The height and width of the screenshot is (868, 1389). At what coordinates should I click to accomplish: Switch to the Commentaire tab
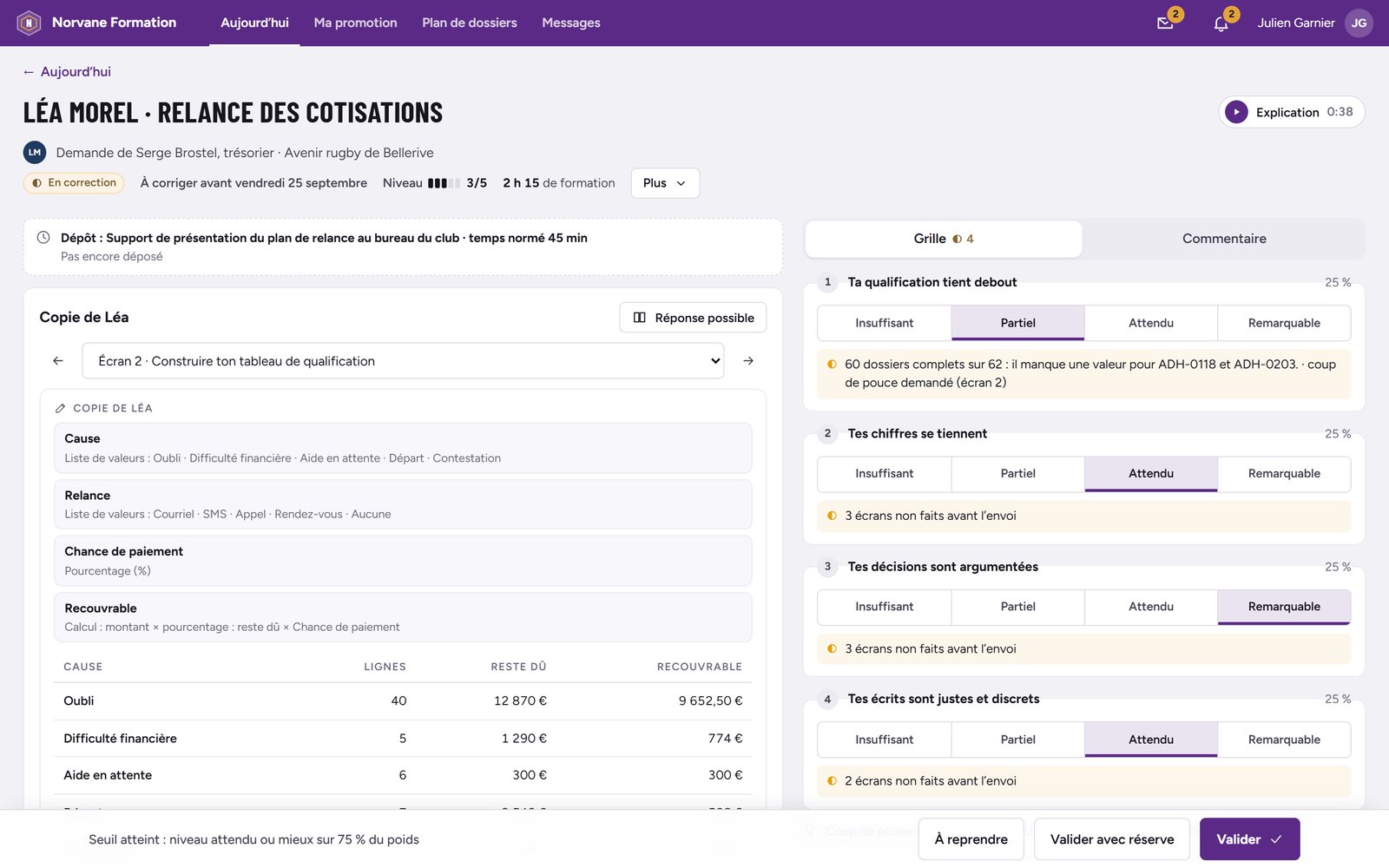click(x=1224, y=239)
